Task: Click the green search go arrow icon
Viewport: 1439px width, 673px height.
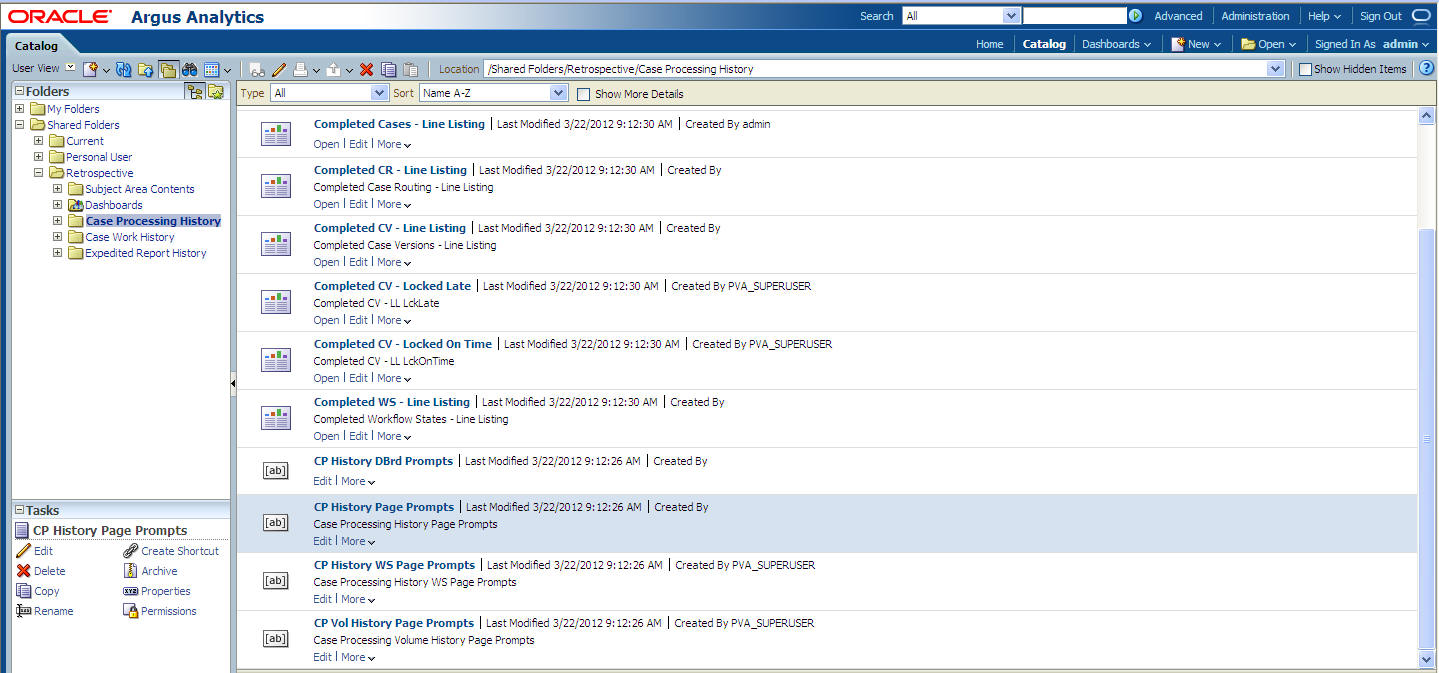Action: pos(1136,16)
